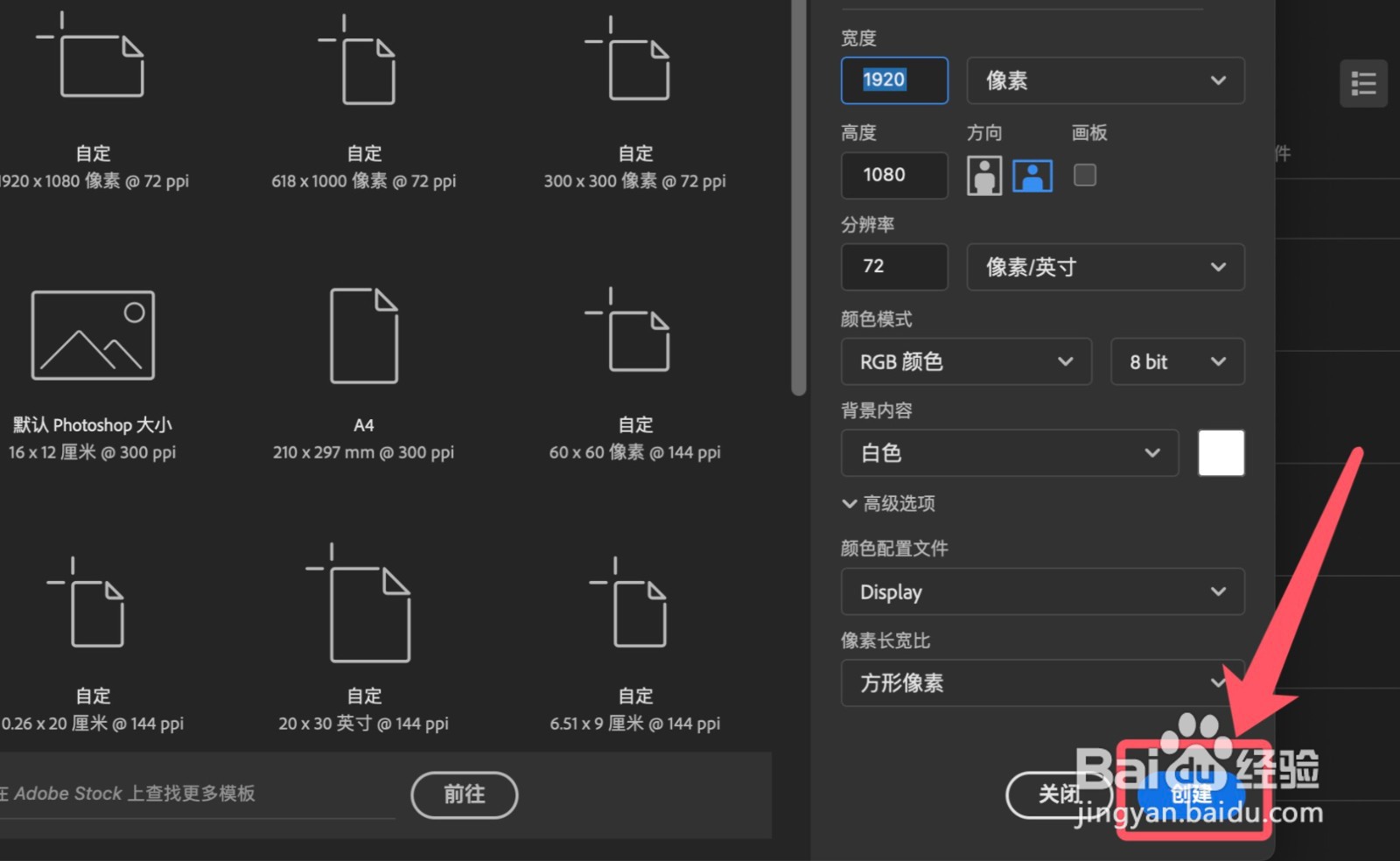Image resolution: width=1400 pixels, height=861 pixels.
Task: Open the 8 bit depth dropdown
Action: [x=1177, y=361]
